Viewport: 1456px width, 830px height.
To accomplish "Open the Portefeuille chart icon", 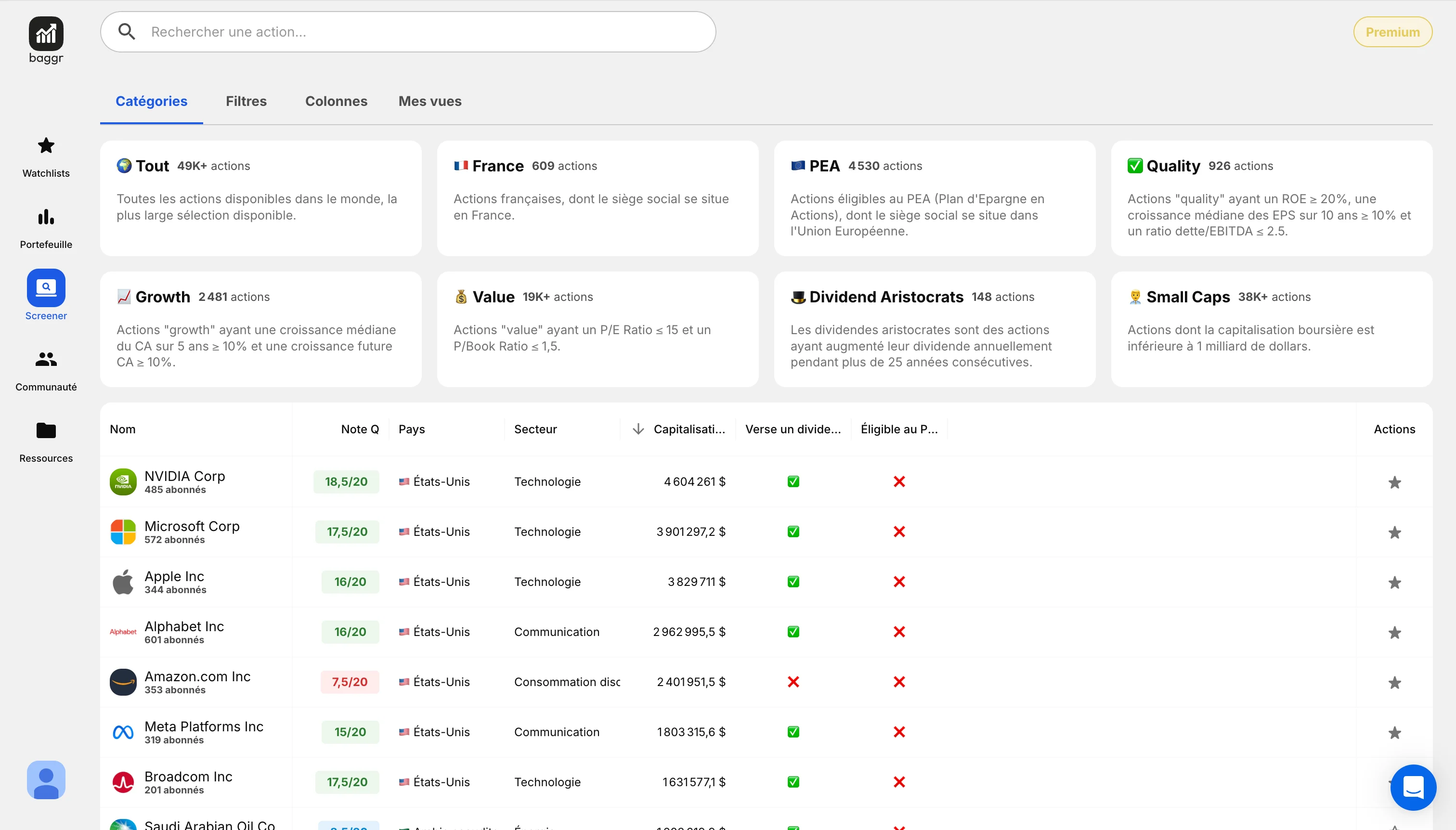I will [46, 217].
